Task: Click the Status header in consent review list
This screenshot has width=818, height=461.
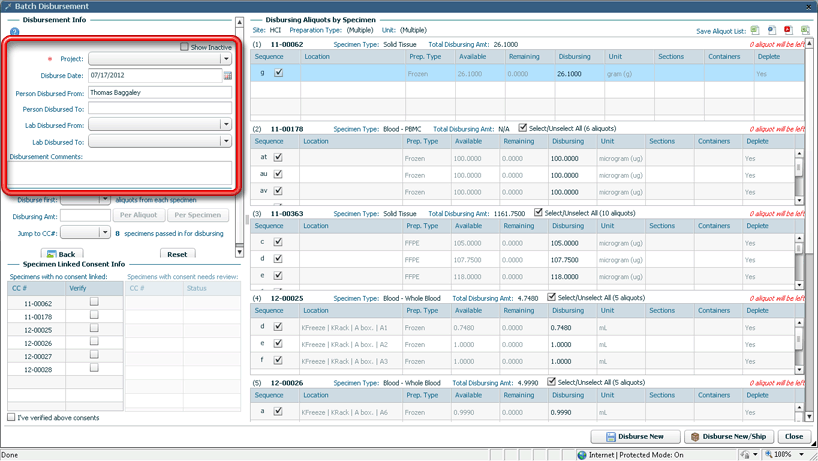Action: click(x=212, y=288)
